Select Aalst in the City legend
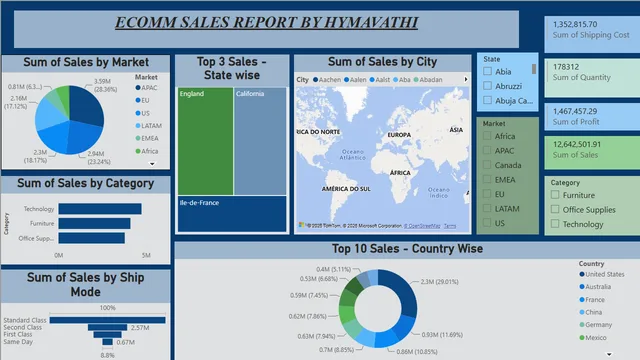Image resolution: width=640 pixels, height=360 pixels. click(380, 80)
